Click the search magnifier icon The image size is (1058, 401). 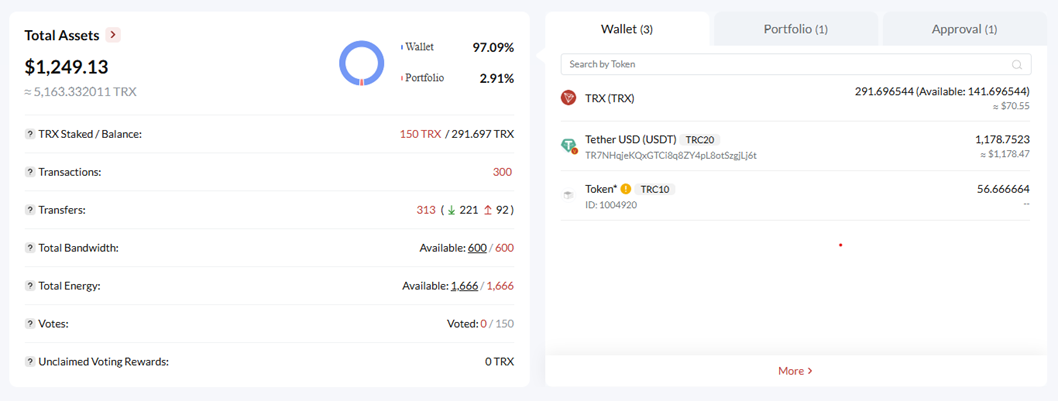(x=1017, y=65)
